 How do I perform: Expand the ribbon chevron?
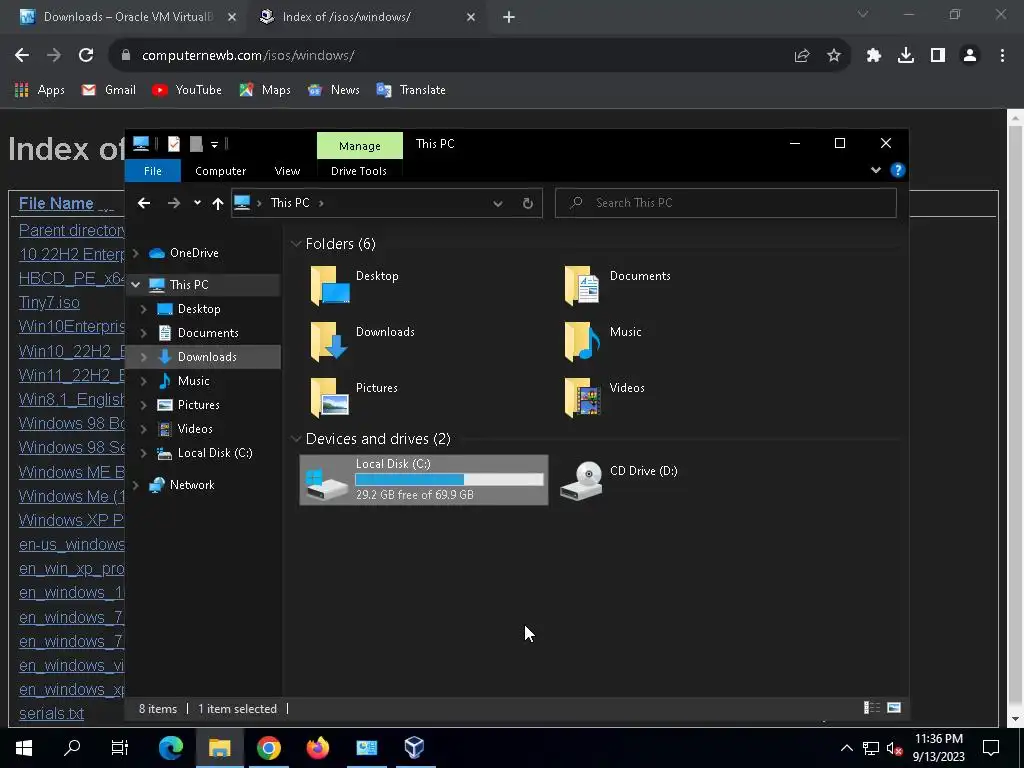click(x=876, y=170)
